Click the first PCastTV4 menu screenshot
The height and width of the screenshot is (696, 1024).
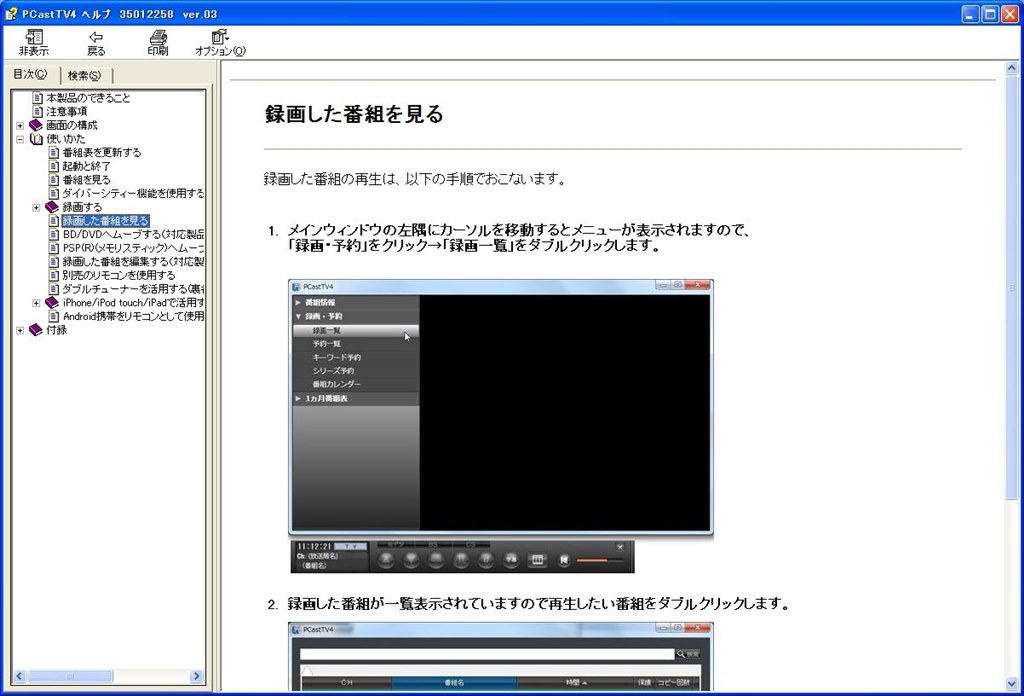coord(501,407)
